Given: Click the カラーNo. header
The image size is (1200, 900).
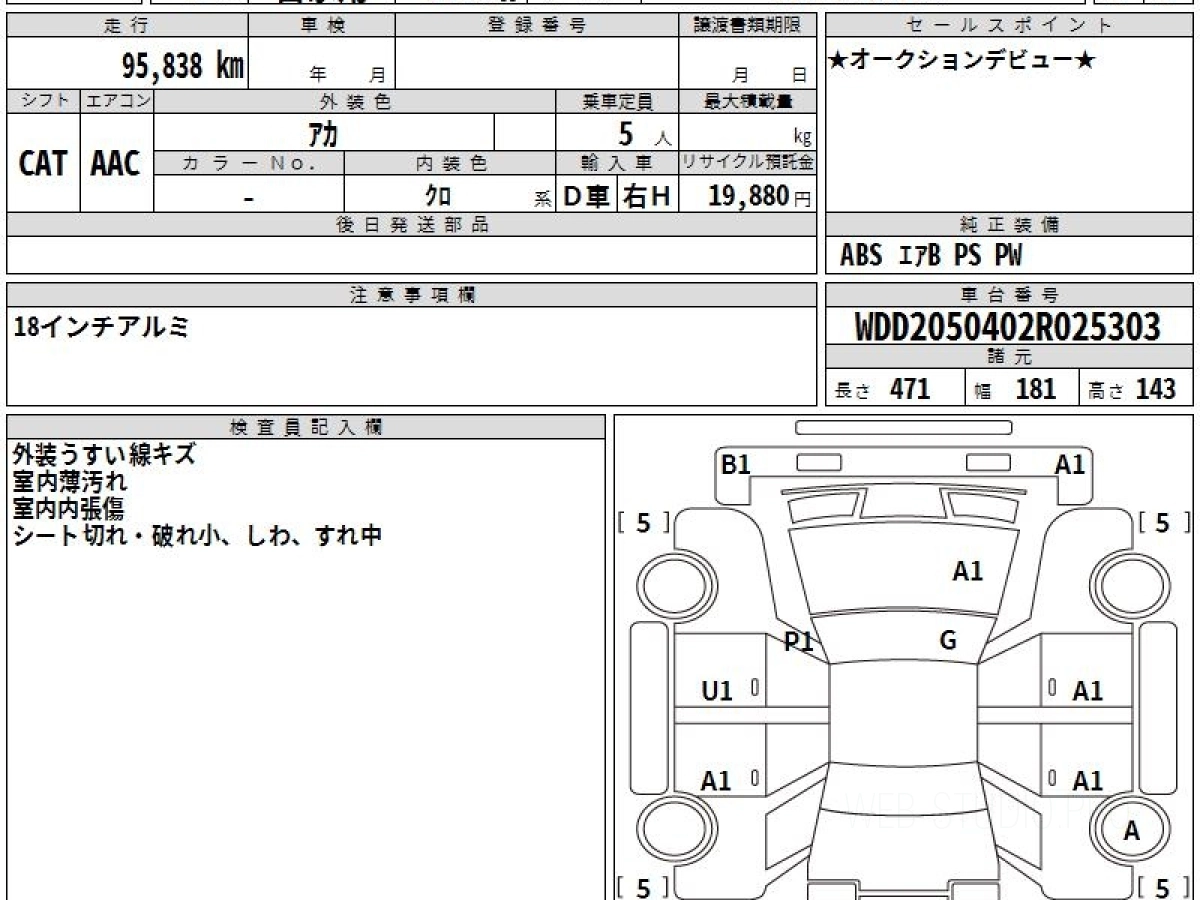Looking at the screenshot, I should click(249, 163).
